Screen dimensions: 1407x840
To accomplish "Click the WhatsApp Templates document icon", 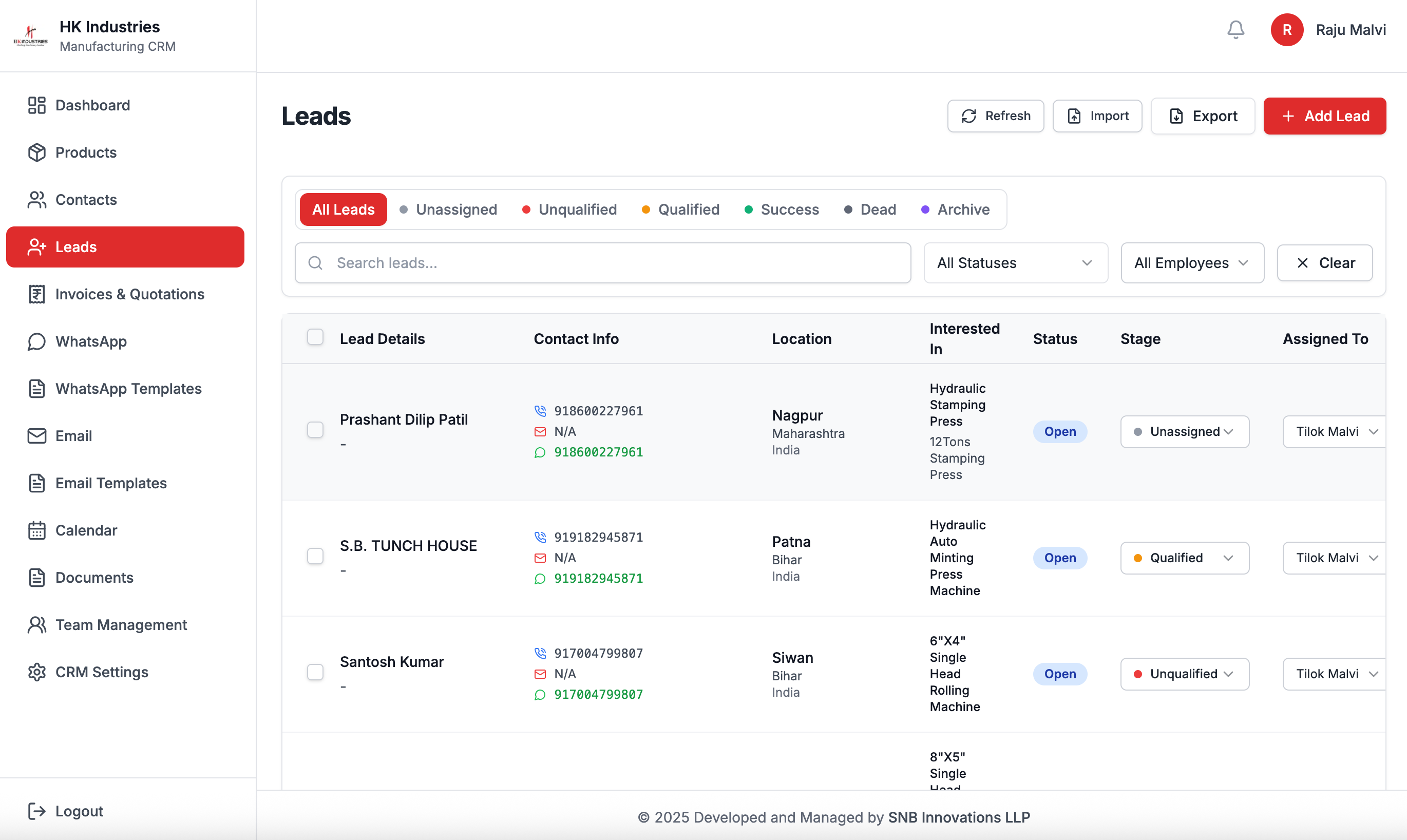I will (37, 389).
